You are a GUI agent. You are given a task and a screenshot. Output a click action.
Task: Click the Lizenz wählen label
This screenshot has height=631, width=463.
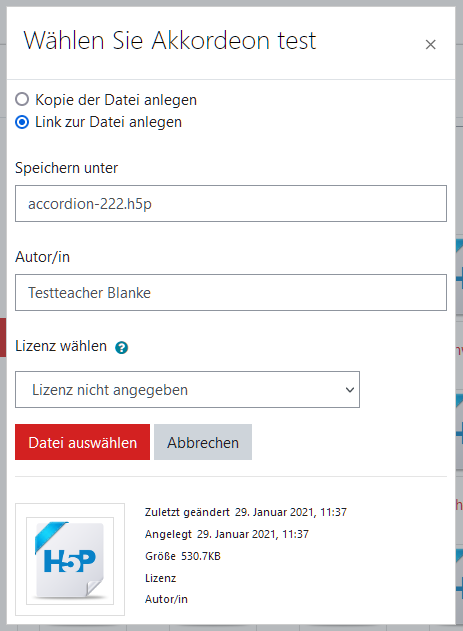click(61, 346)
